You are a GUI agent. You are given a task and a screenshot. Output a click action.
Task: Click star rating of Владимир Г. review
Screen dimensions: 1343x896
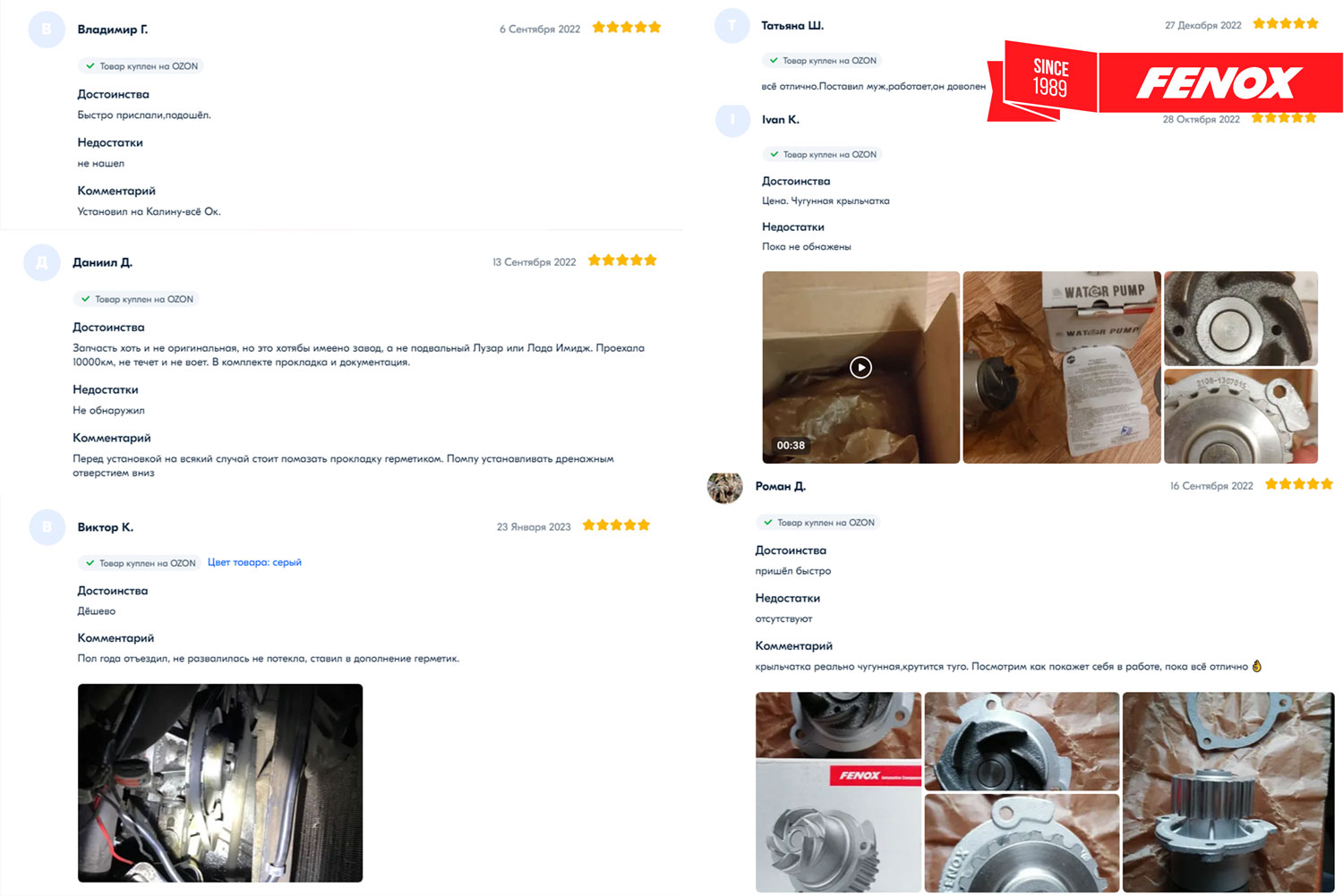[x=627, y=28]
